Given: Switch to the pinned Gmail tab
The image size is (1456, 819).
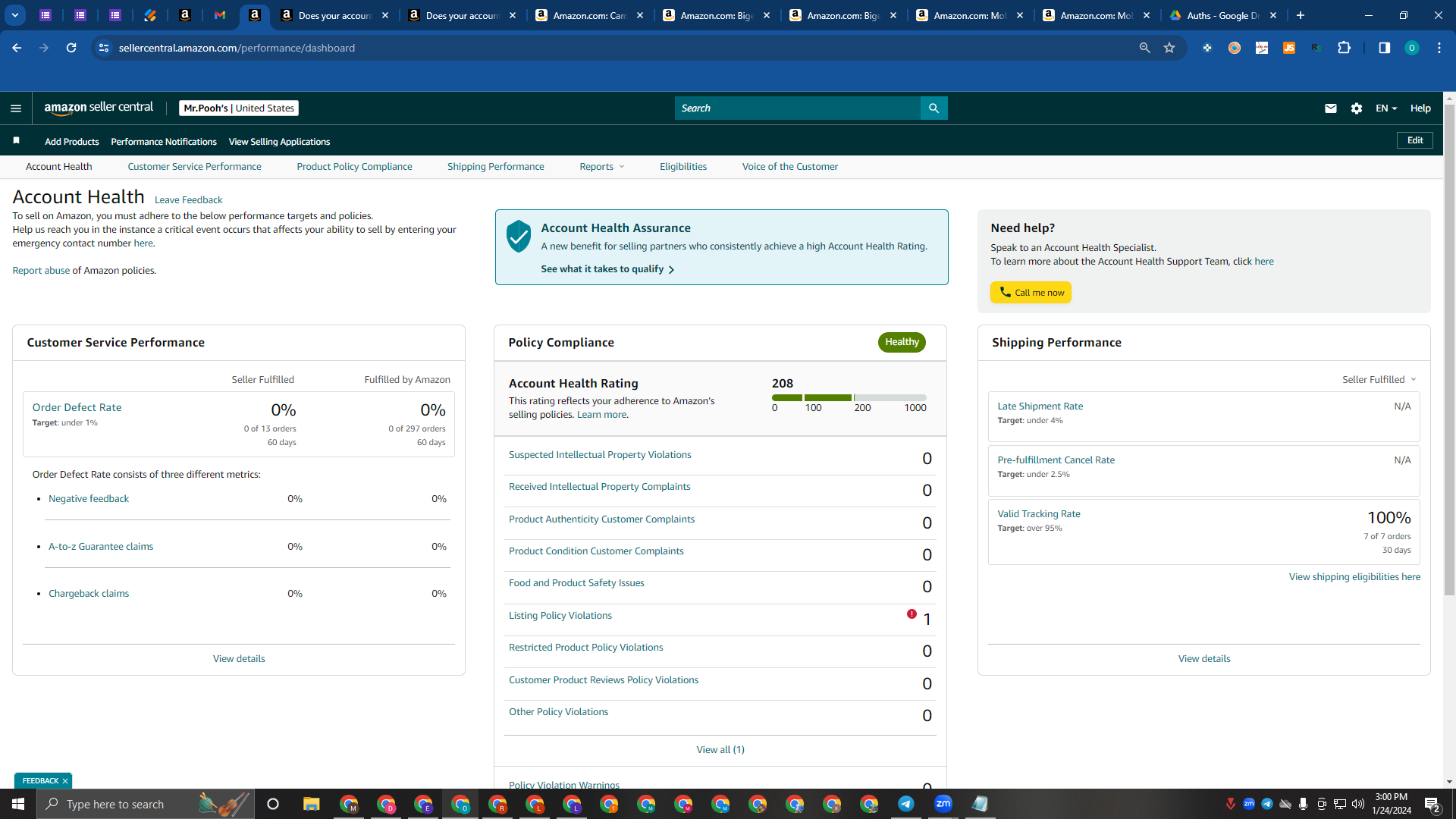Looking at the screenshot, I should pyautogui.click(x=220, y=15).
